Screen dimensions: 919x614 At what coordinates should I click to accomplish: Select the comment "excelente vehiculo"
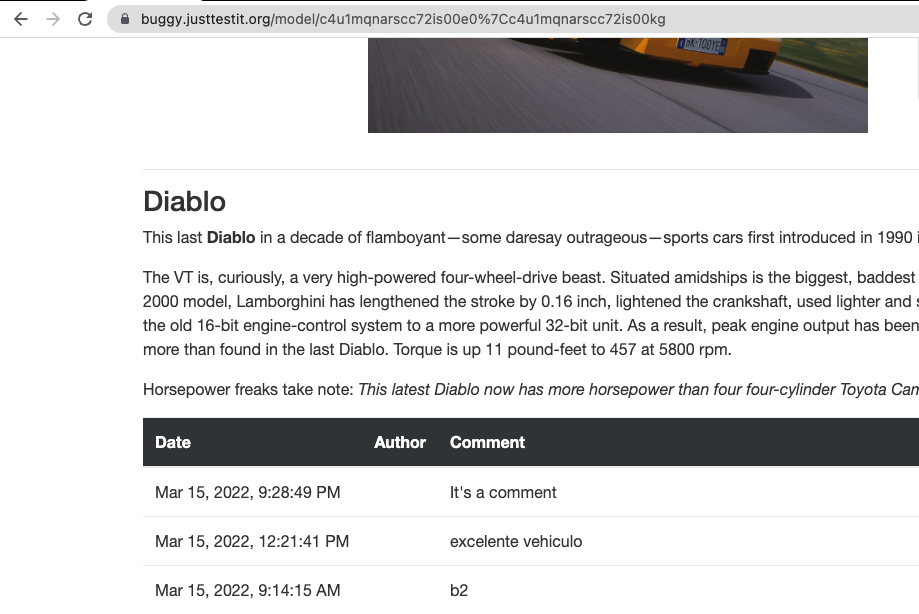pos(516,541)
